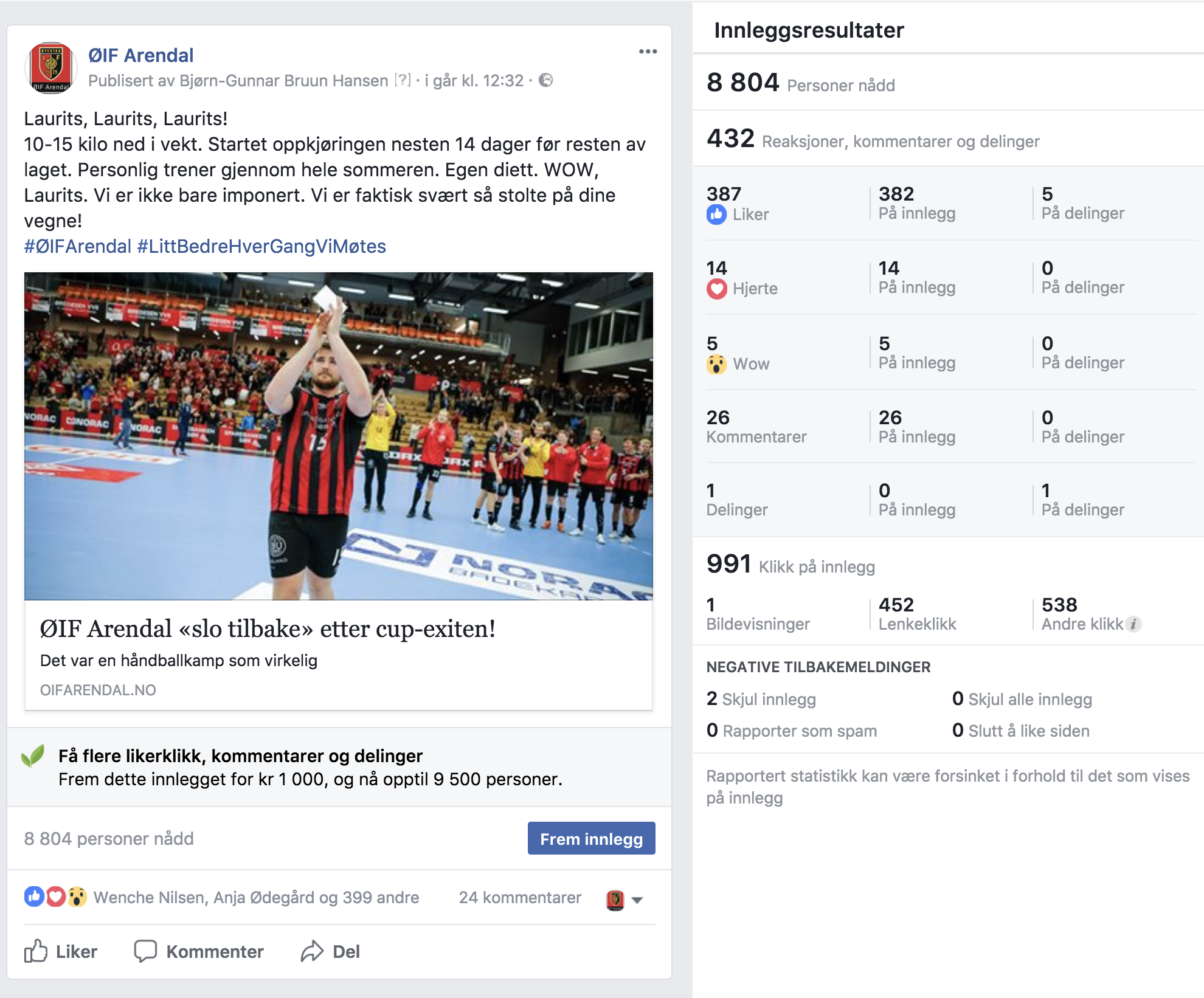Click the ØIF Arendal page name link

pos(140,55)
